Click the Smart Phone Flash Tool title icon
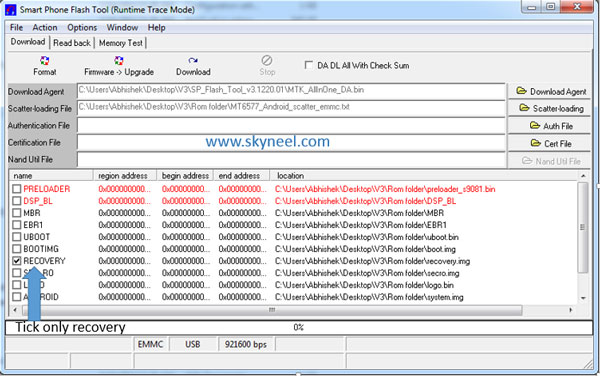Image resolution: width=600 pixels, height=376 pixels. click(x=11, y=9)
